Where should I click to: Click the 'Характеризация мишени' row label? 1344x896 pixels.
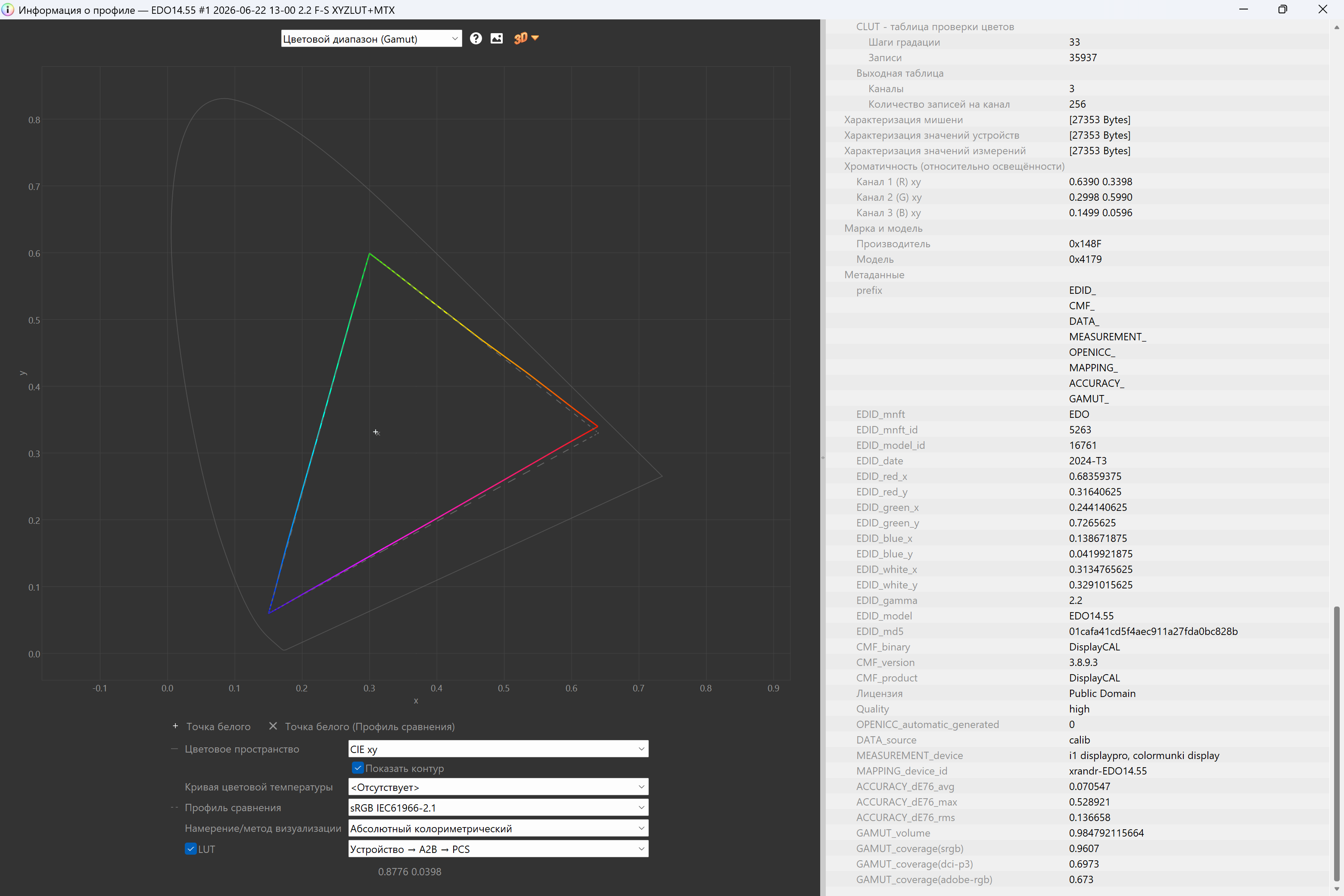[903, 120]
